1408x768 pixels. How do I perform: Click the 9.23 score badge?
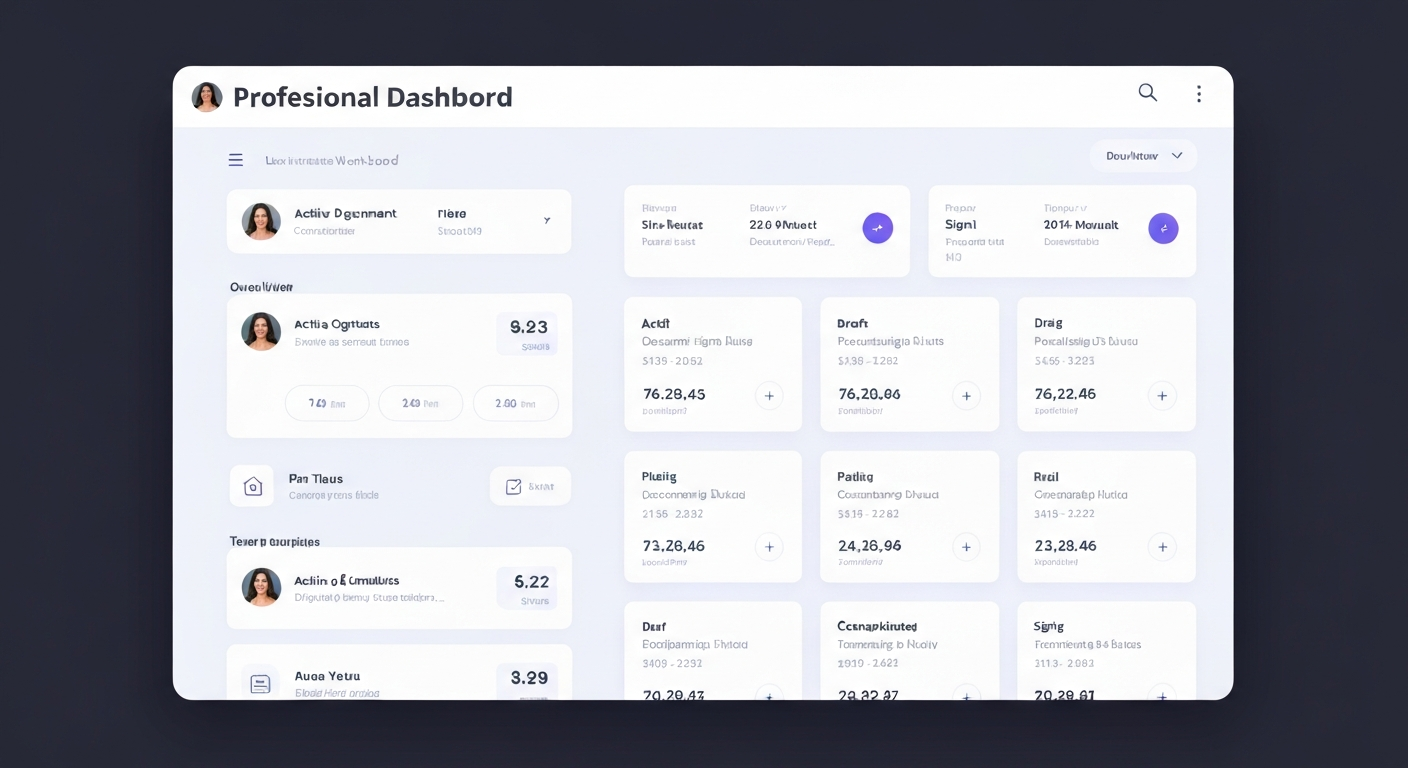[528, 333]
